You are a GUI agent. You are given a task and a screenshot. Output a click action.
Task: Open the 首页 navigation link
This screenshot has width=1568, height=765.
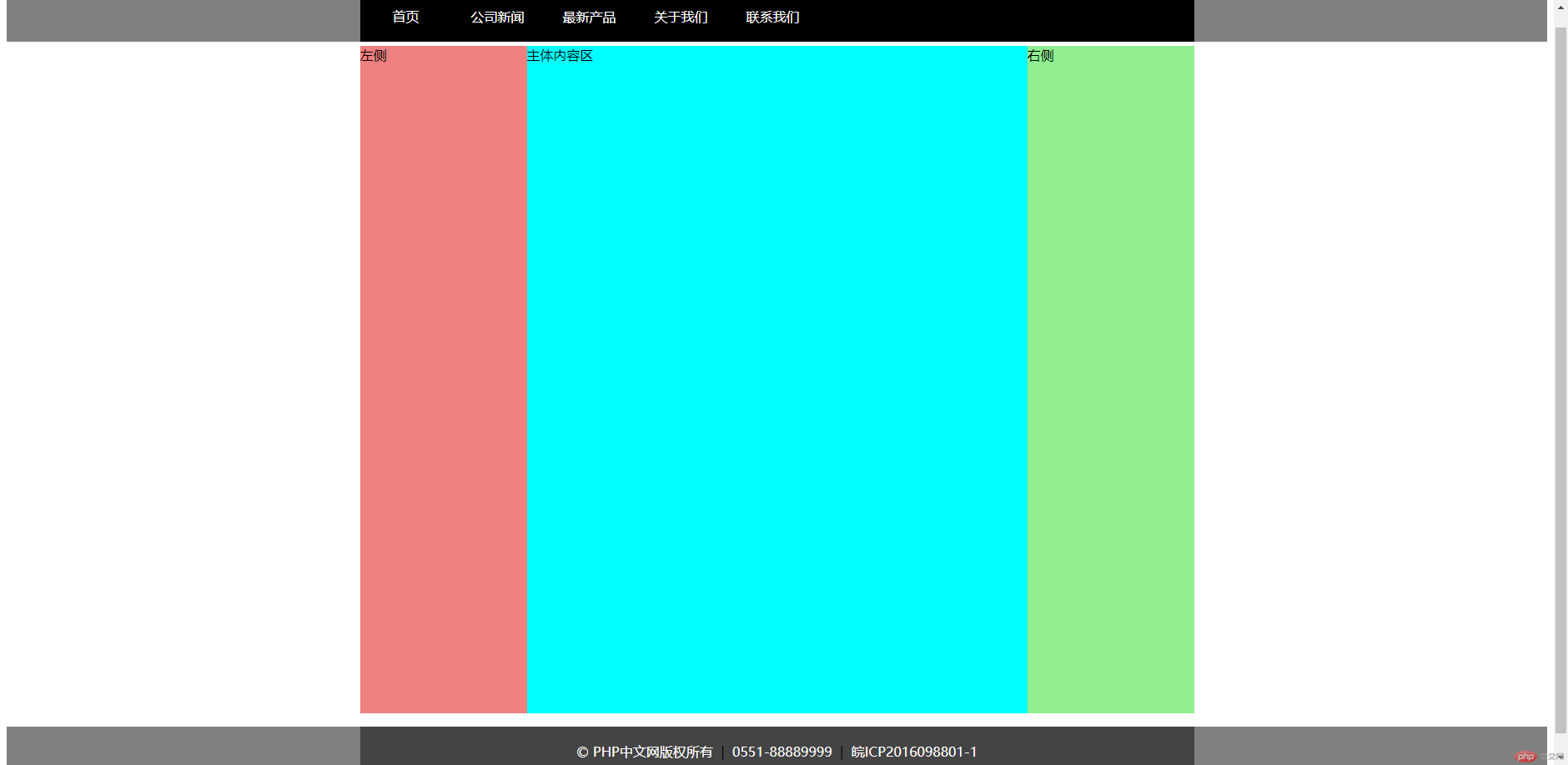coord(405,18)
